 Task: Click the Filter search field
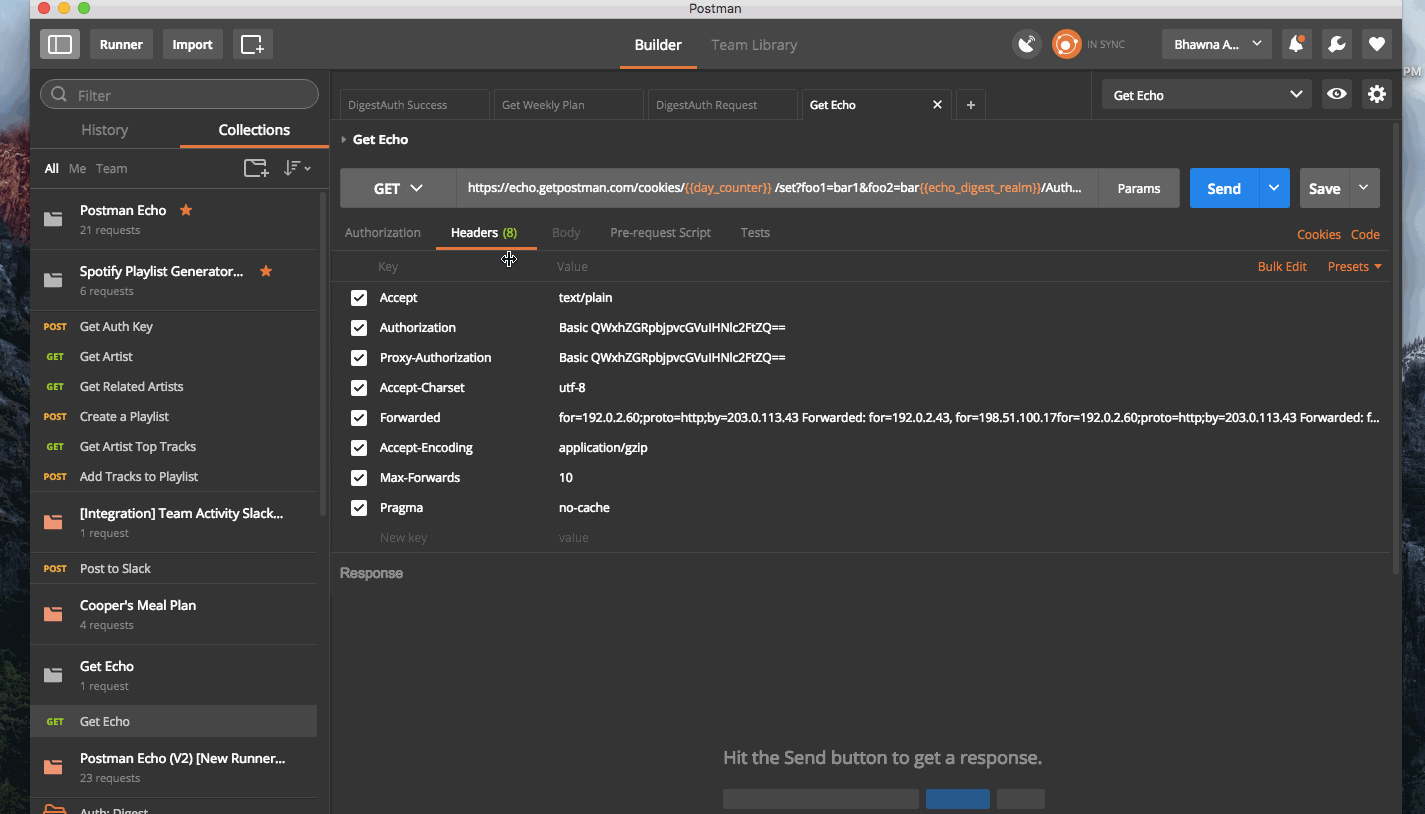[179, 95]
